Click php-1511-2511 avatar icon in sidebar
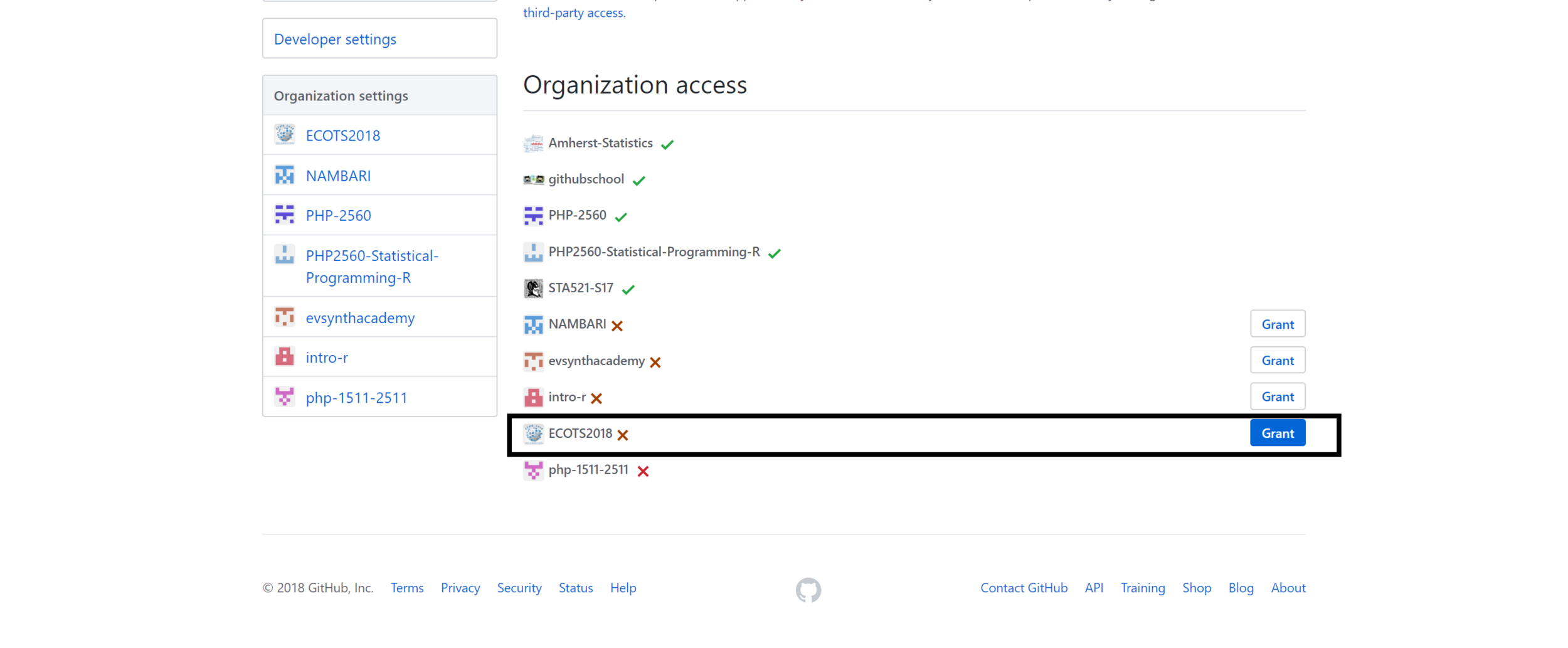Image resolution: width=1568 pixels, height=648 pixels. [285, 396]
